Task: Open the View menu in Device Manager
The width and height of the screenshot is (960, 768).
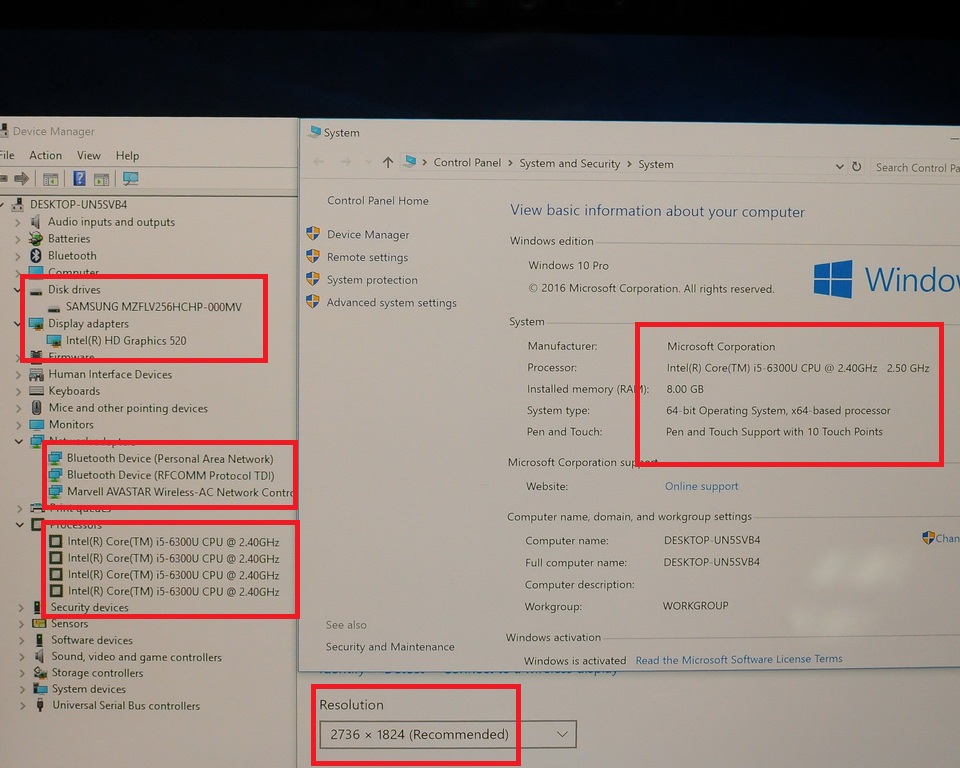Action: click(x=89, y=156)
